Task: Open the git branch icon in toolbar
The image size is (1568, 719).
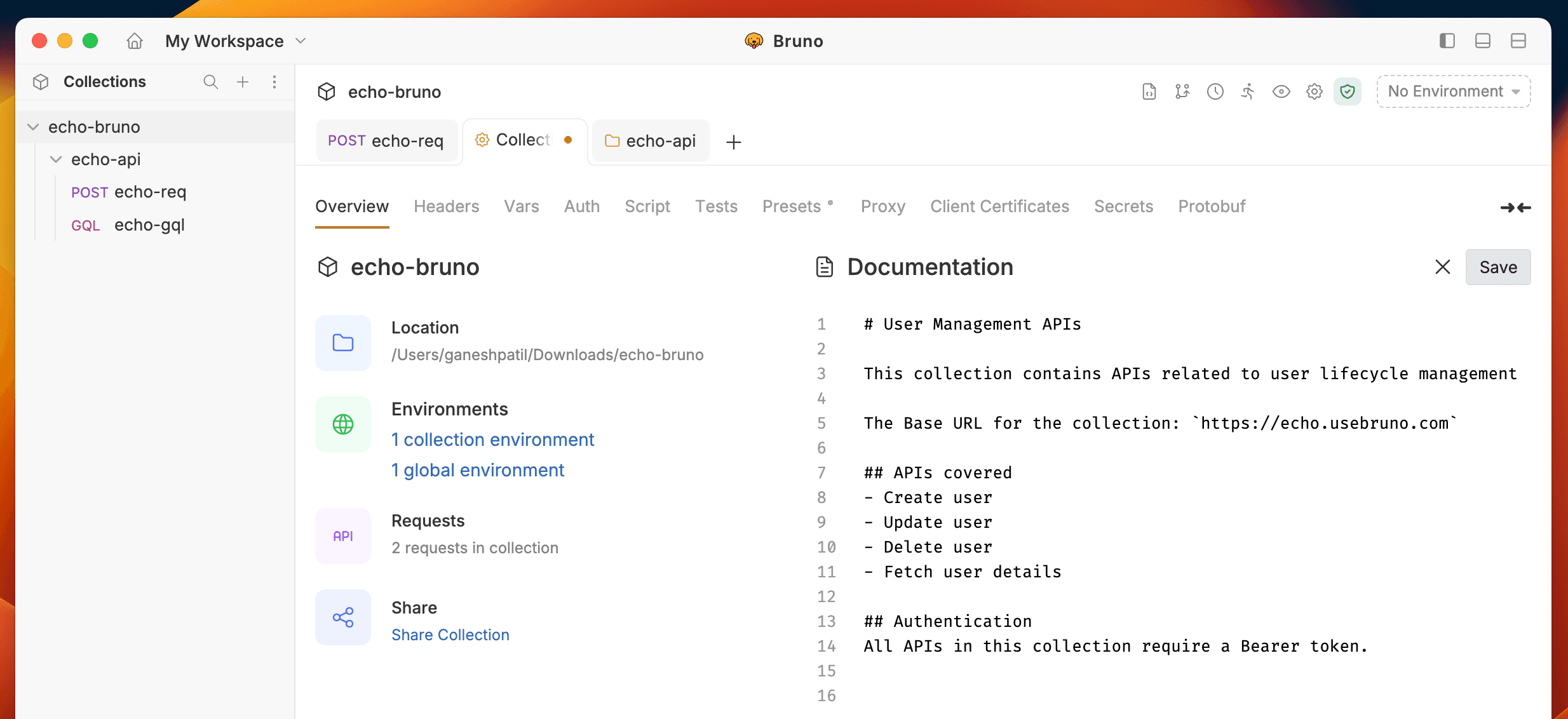Action: pyautogui.click(x=1182, y=91)
